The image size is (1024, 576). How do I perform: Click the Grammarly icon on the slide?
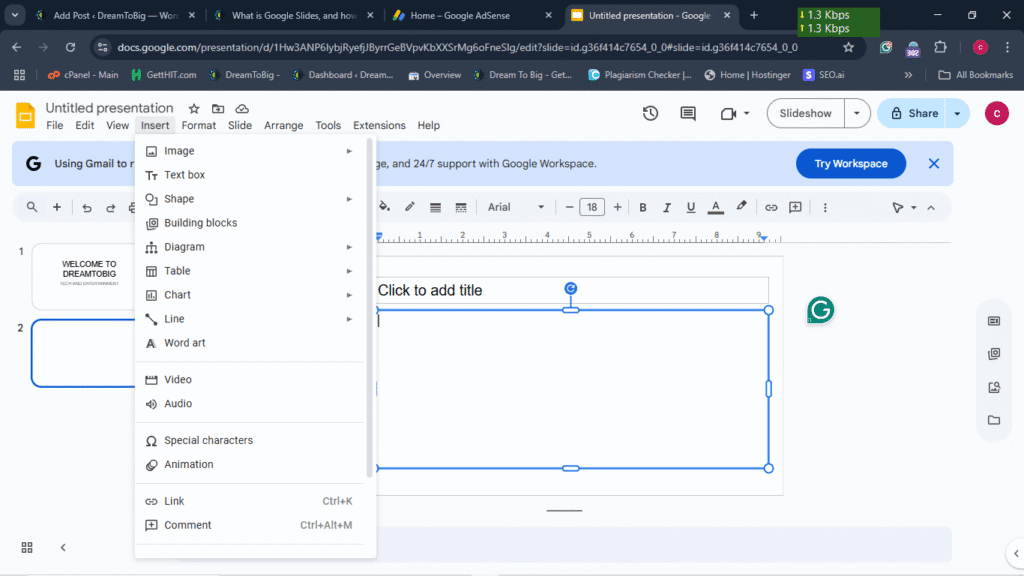click(820, 310)
